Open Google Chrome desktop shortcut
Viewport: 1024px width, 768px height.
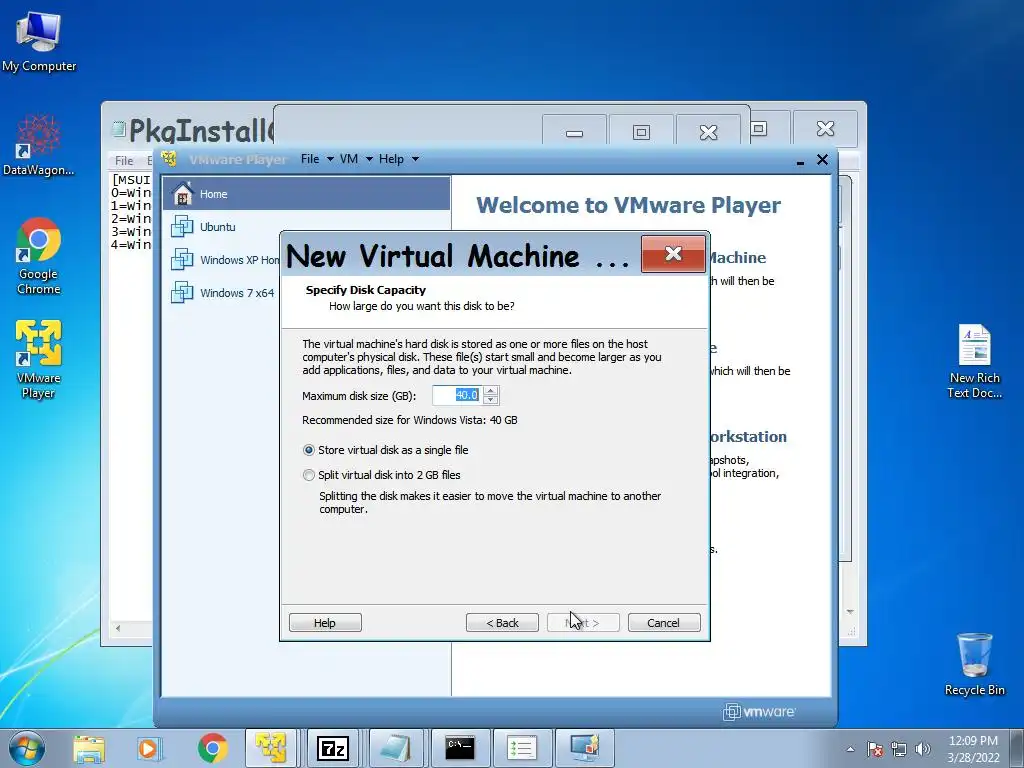coord(39,256)
